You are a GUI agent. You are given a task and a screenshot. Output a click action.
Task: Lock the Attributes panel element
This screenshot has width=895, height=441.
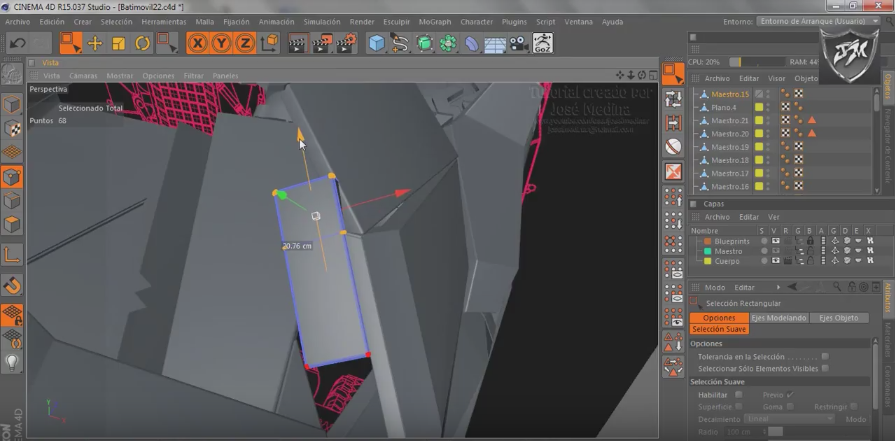pos(852,287)
